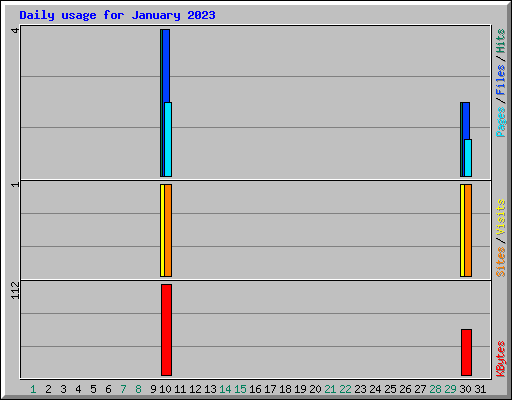Click the yellow Visits bar for day 10
512x400 pixels.
pos(162,230)
